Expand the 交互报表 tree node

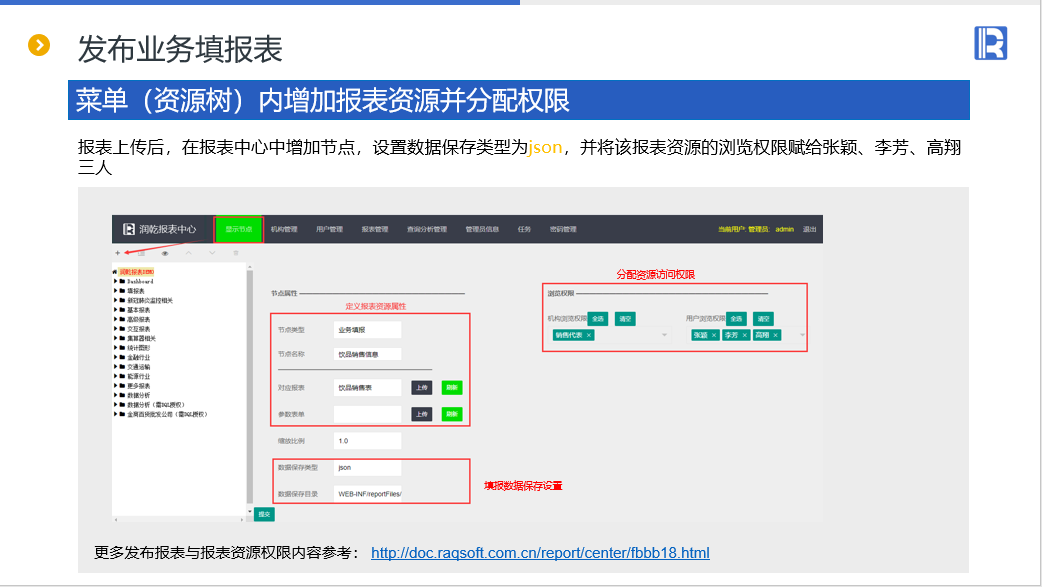click(x=116, y=328)
